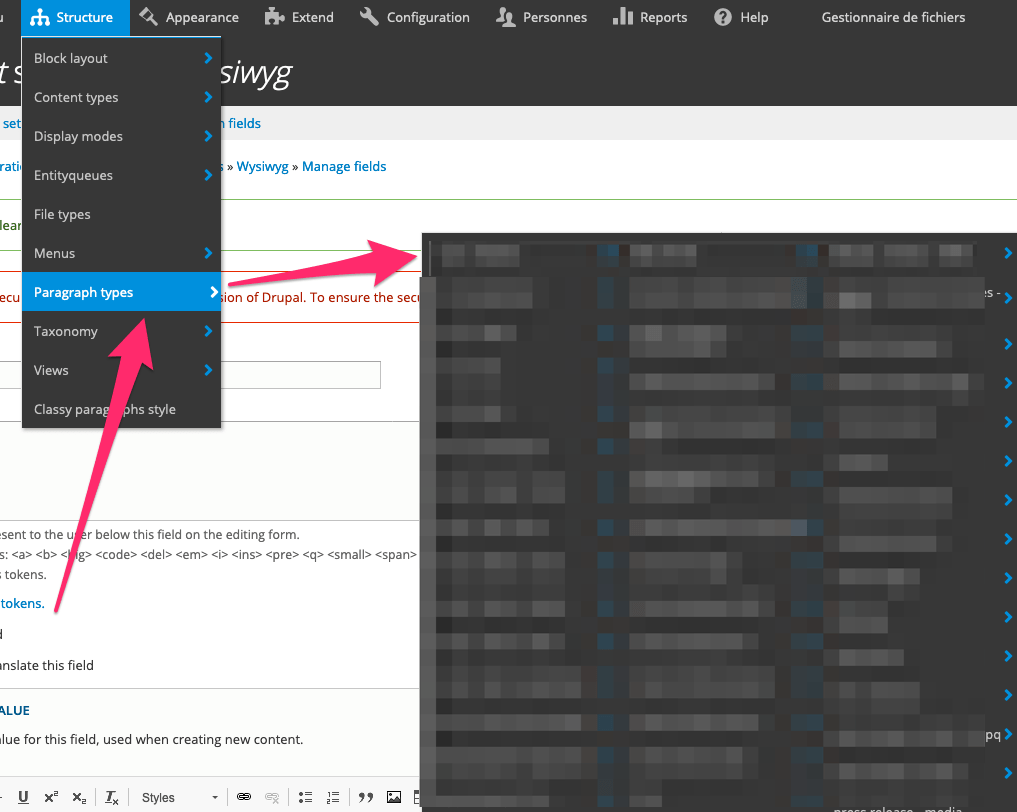The image size is (1017, 812).
Task: Apply subscript formatting
Action: 79,797
